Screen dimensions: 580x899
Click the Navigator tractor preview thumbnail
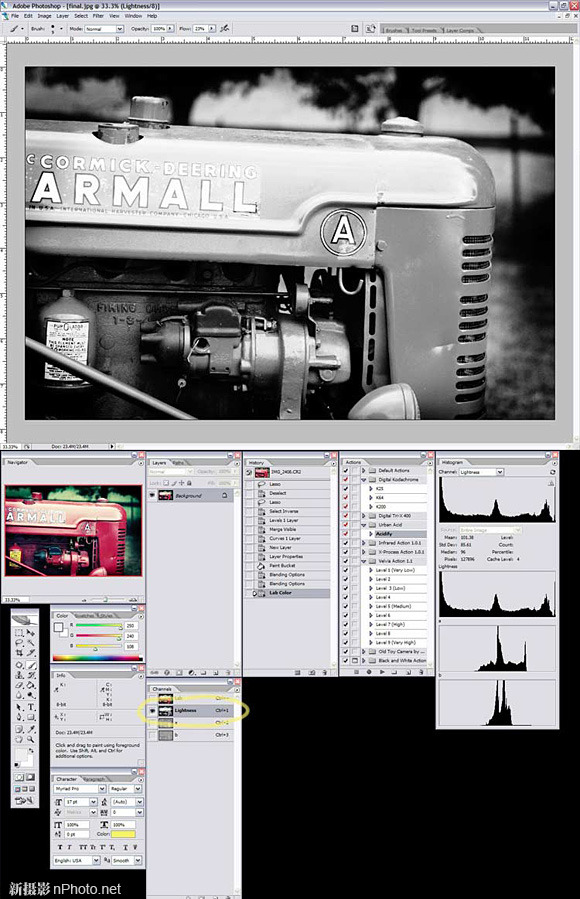click(73, 530)
